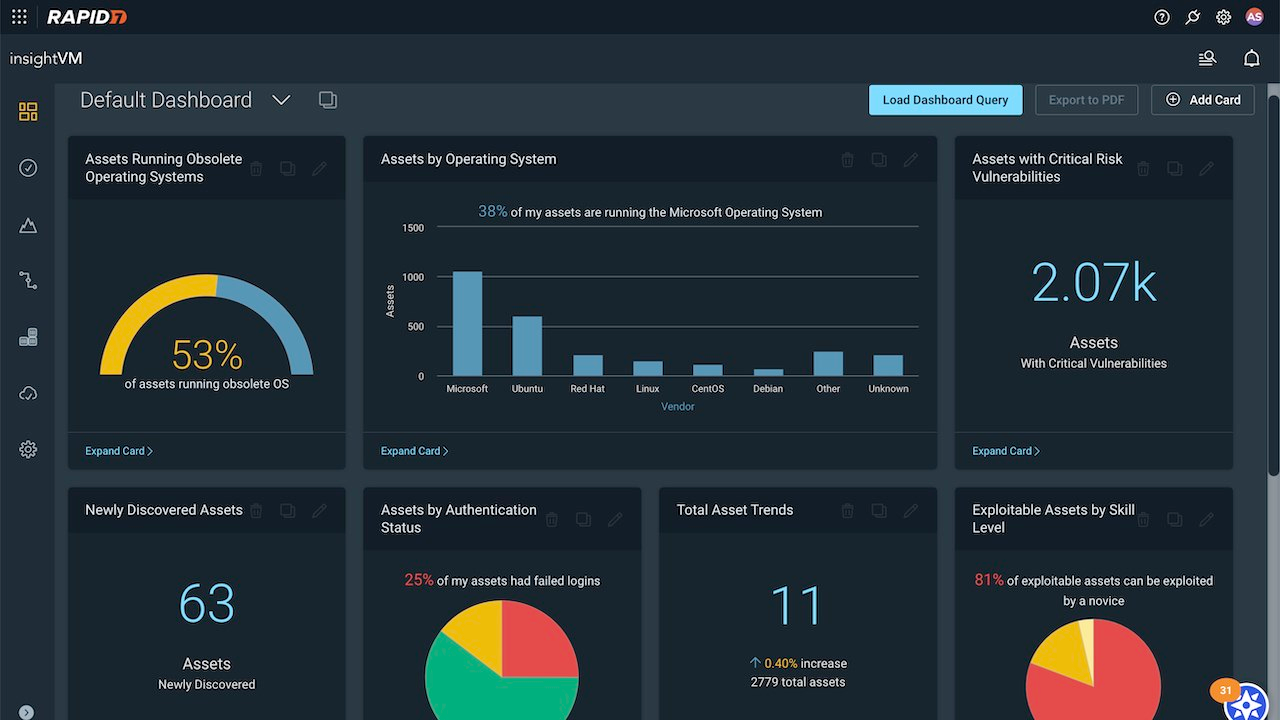This screenshot has width=1280, height=720.
Task: Open the Default Dashboard dropdown chevron
Action: 281,100
